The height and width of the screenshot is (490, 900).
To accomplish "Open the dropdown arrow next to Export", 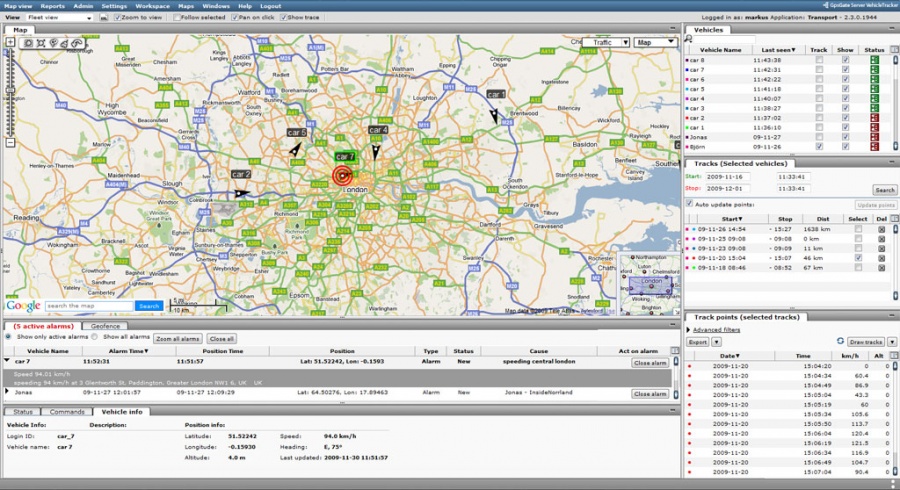I will coord(716,342).
